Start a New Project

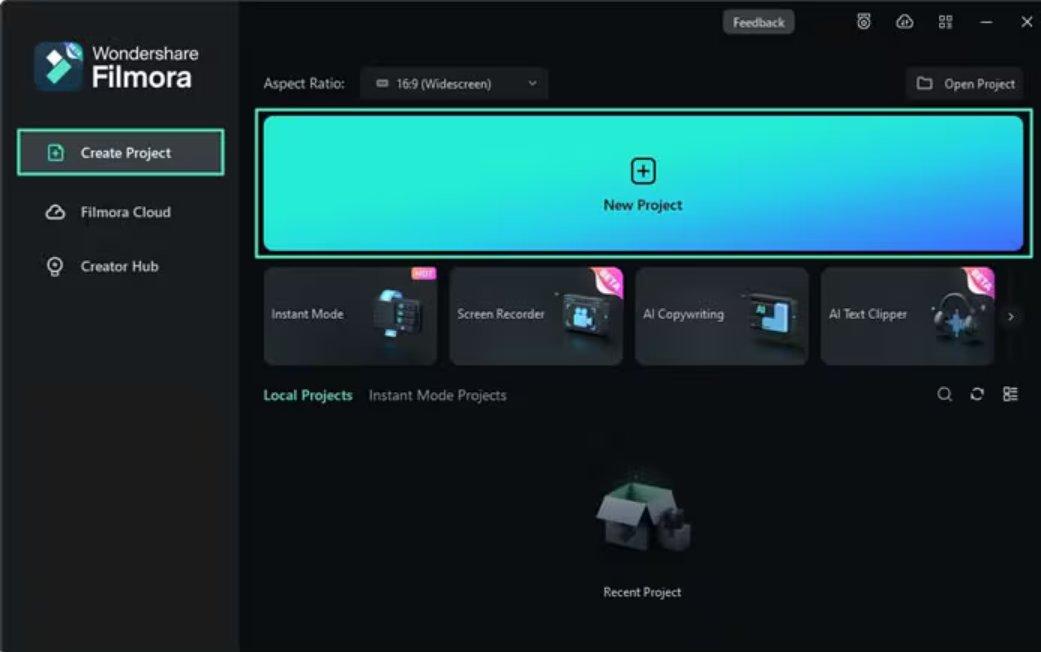point(643,184)
